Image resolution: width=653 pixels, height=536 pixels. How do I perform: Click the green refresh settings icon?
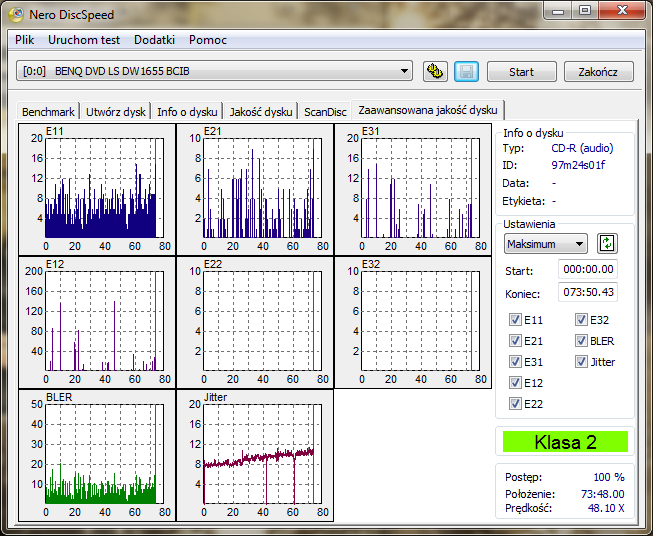coord(607,244)
